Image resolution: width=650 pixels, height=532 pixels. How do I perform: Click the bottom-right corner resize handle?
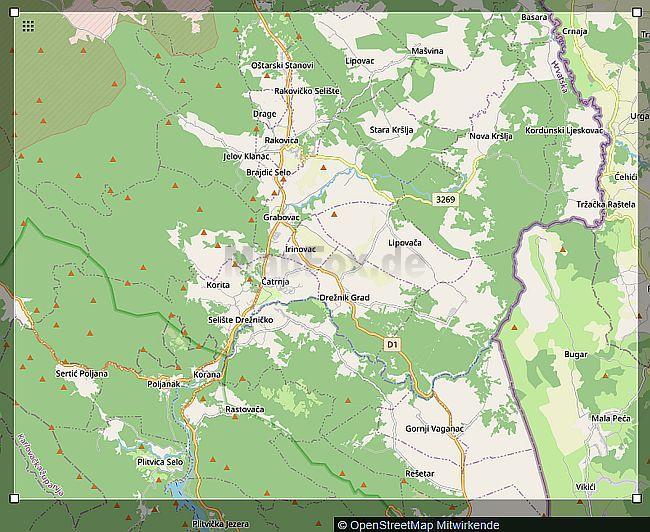click(x=637, y=498)
